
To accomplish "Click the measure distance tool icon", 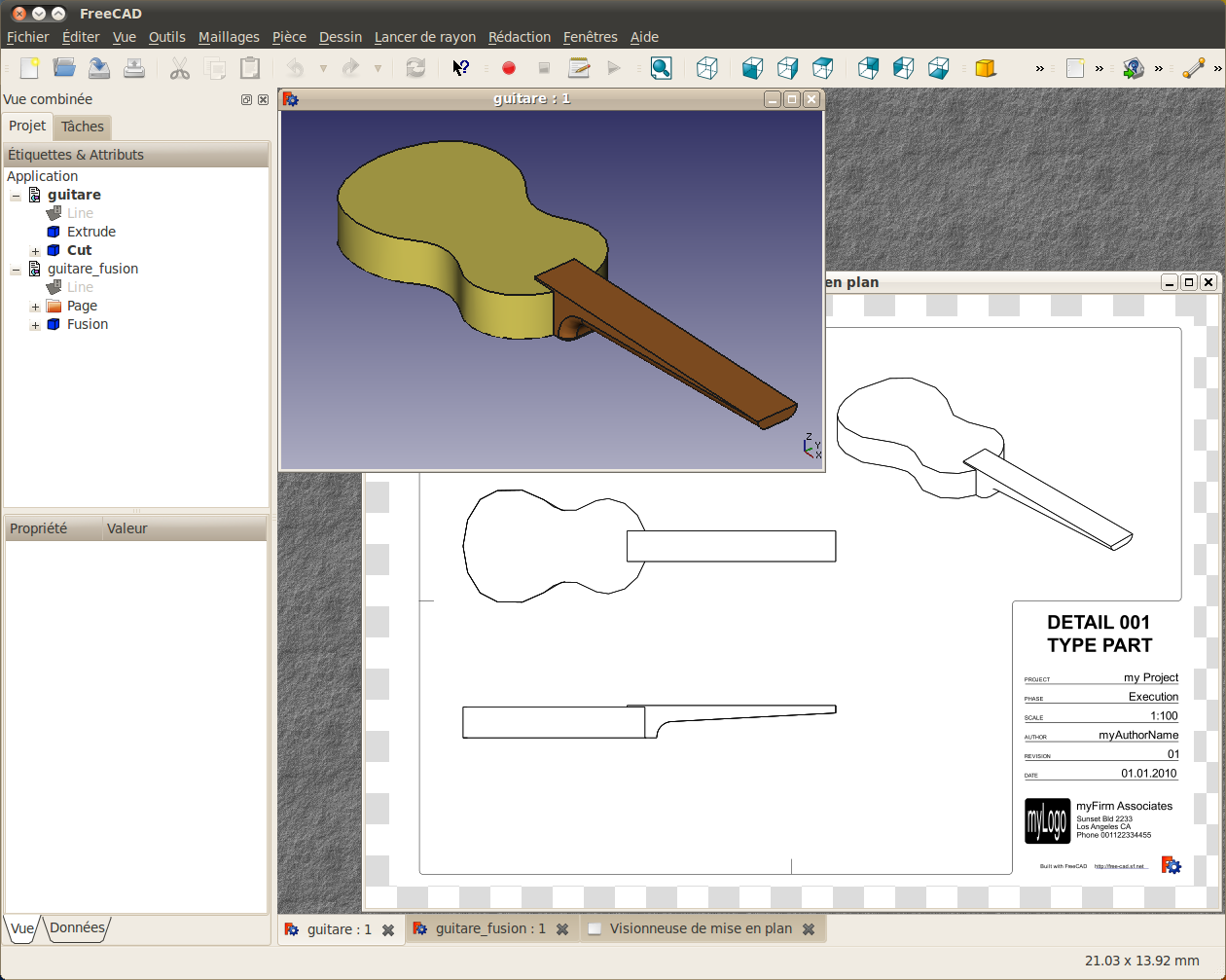I will tap(1194, 68).
